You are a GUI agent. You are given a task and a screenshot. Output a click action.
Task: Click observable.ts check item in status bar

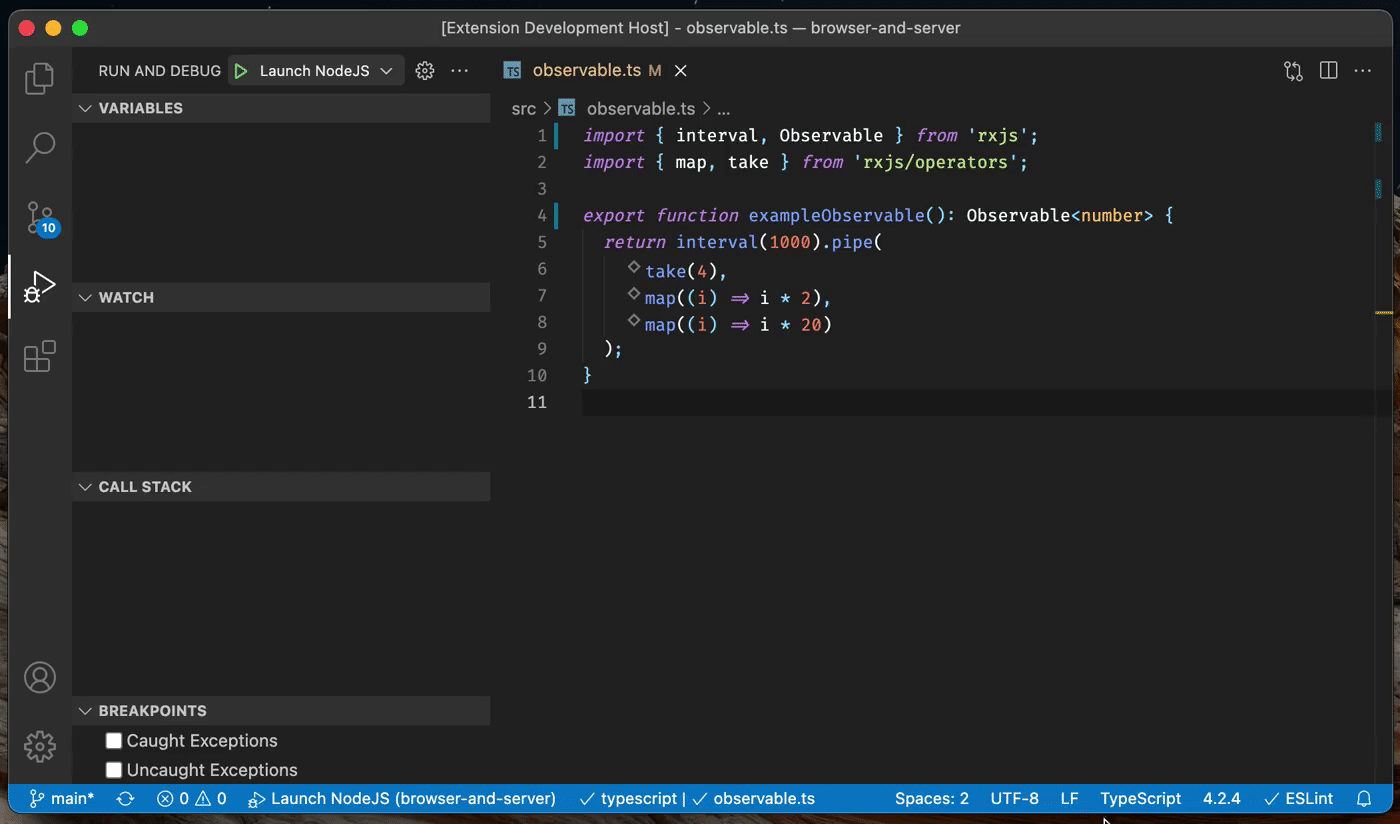click(x=754, y=798)
